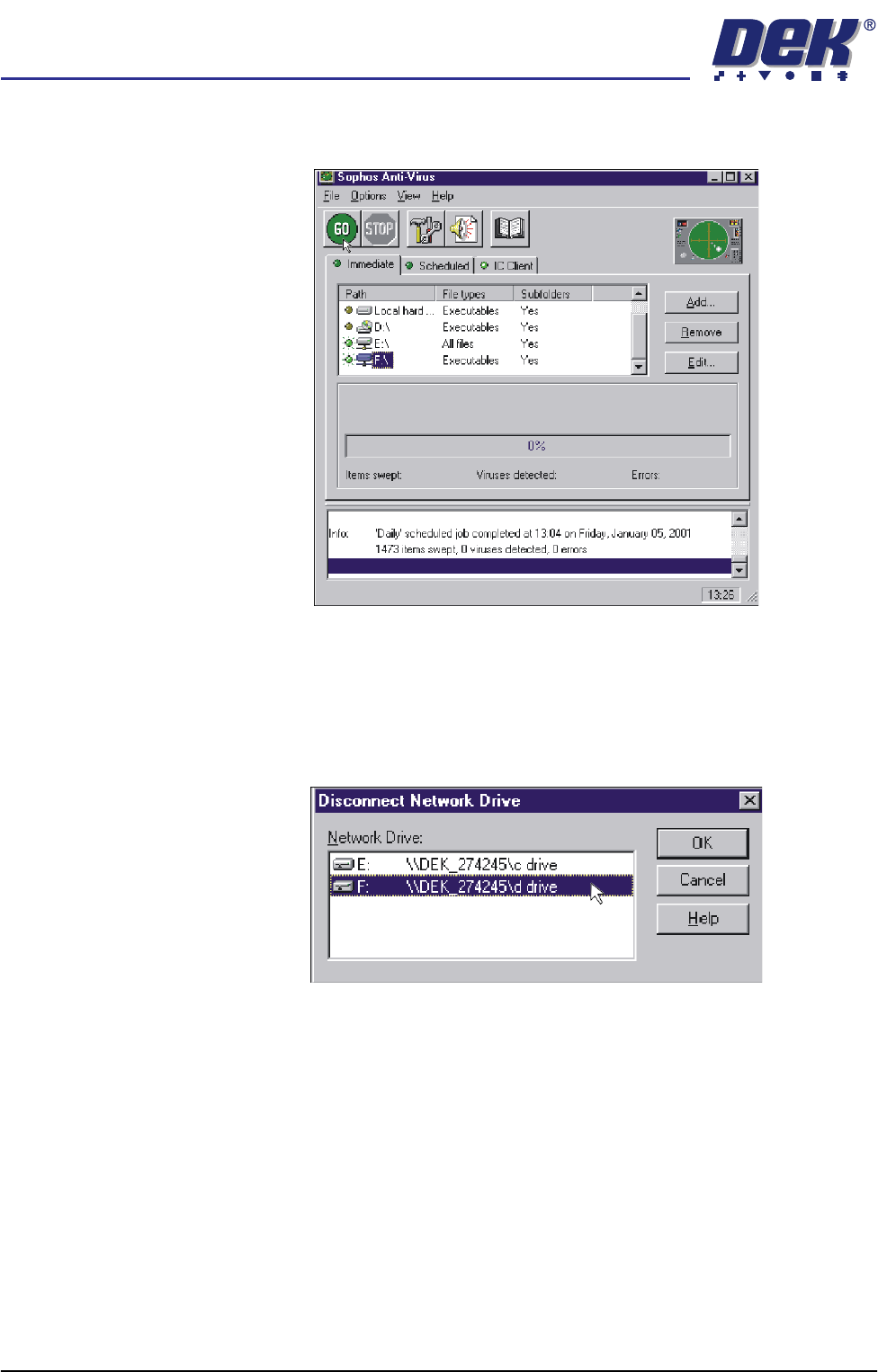The image size is (878, 1372).
Task: Open the speaker alert settings icon
Action: pyautogui.click(x=464, y=229)
